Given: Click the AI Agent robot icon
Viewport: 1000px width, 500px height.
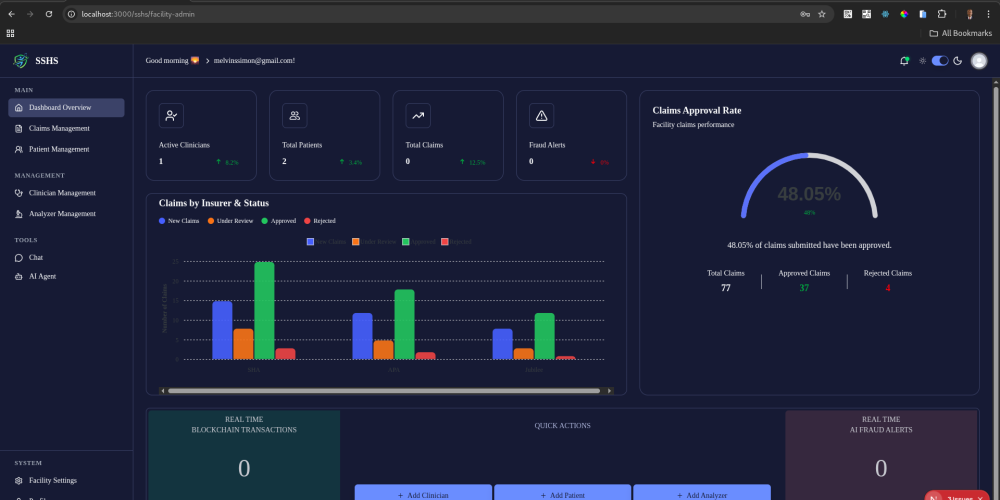Looking at the screenshot, I should click(x=20, y=276).
